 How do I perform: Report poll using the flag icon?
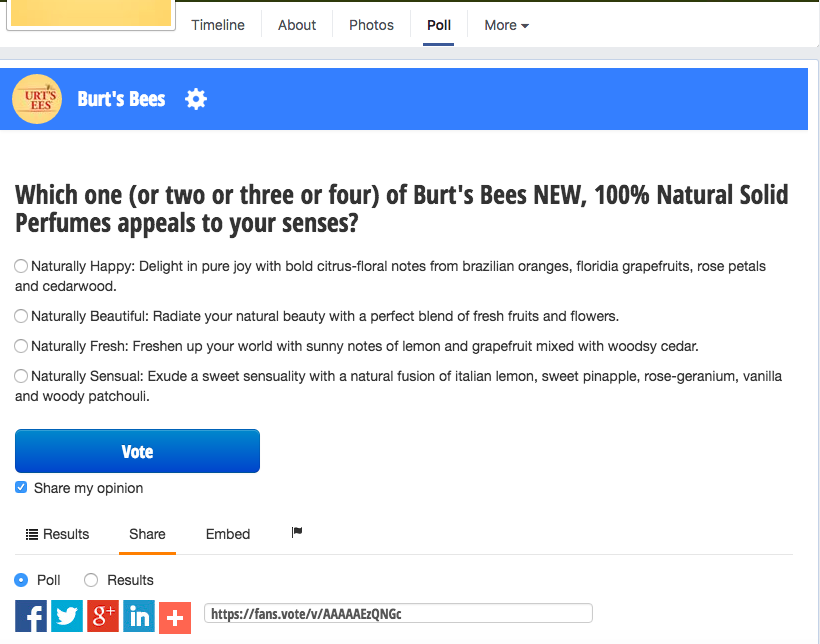pos(297,533)
